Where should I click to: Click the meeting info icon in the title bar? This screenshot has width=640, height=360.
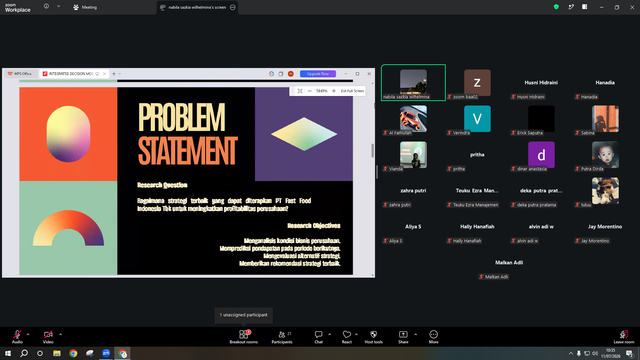[46, 7]
